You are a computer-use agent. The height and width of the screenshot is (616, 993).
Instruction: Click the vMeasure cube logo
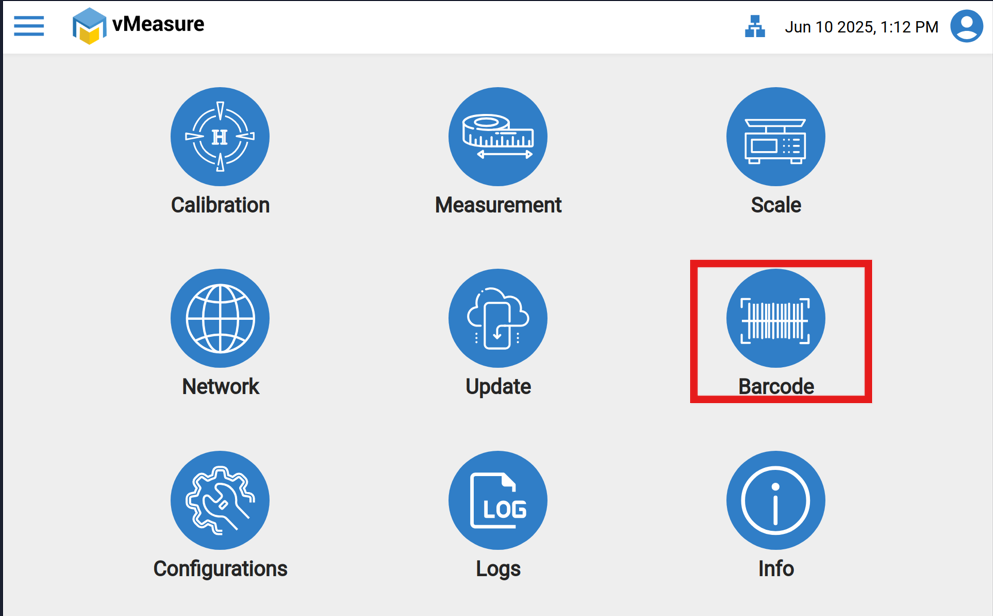pos(89,26)
